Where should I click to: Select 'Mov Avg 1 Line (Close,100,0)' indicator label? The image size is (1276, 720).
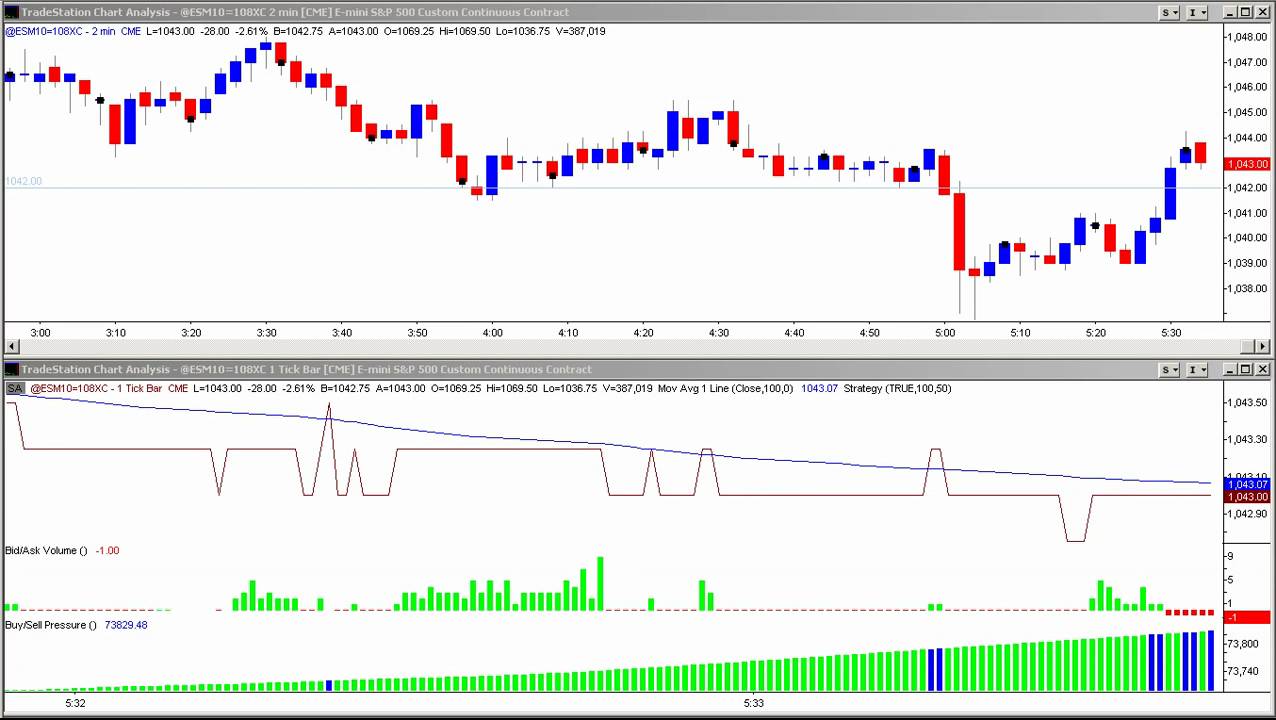click(725, 388)
